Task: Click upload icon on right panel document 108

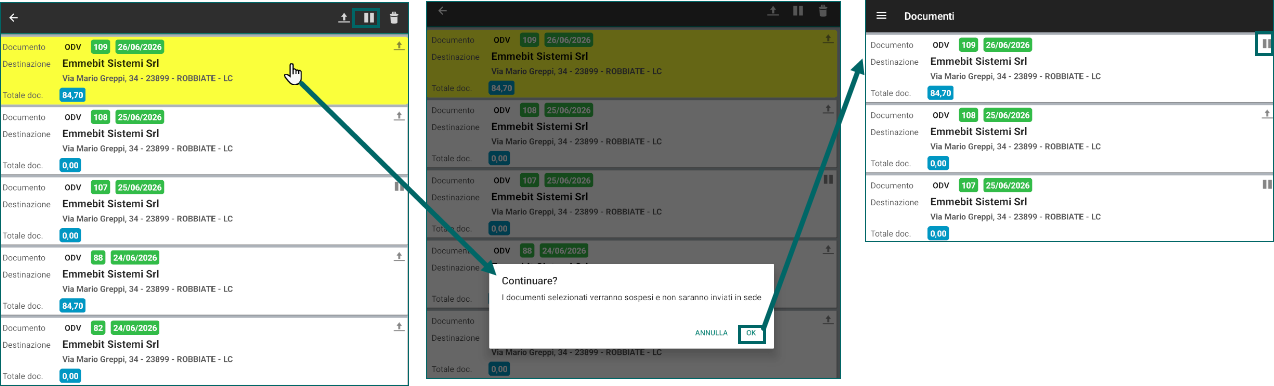Action: 1267,114
